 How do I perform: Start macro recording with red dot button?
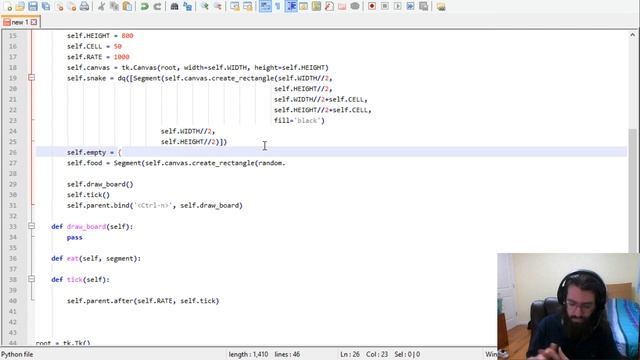[x=372, y=6]
